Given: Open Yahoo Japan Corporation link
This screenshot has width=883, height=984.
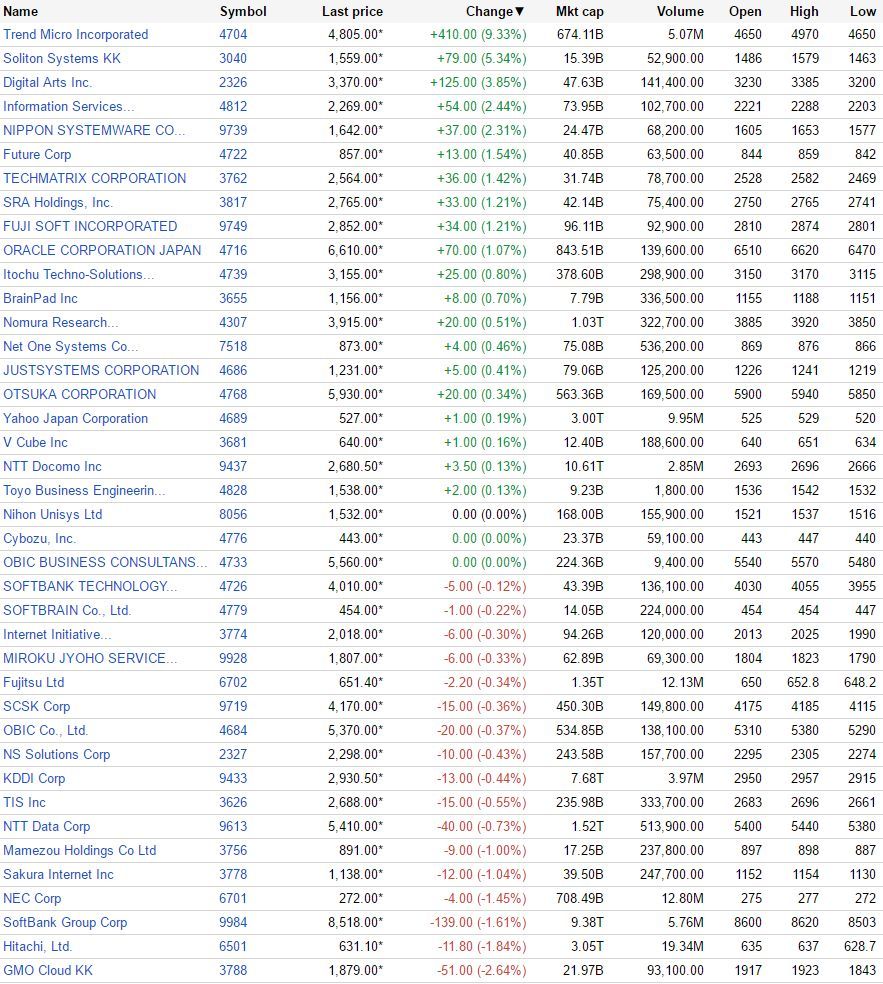Looking at the screenshot, I should [x=75, y=418].
